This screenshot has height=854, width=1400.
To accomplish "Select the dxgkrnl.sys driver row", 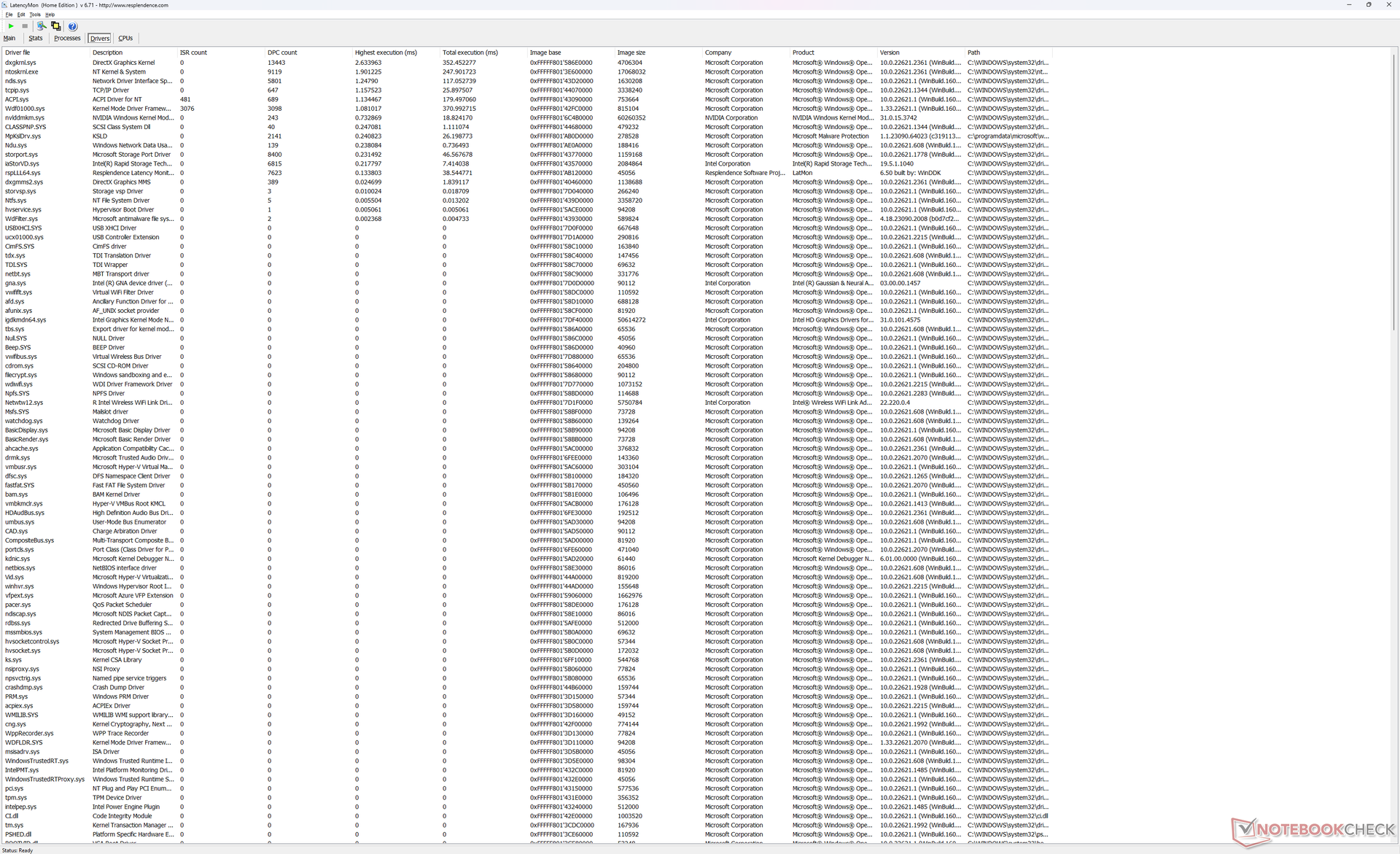I will tap(20, 63).
